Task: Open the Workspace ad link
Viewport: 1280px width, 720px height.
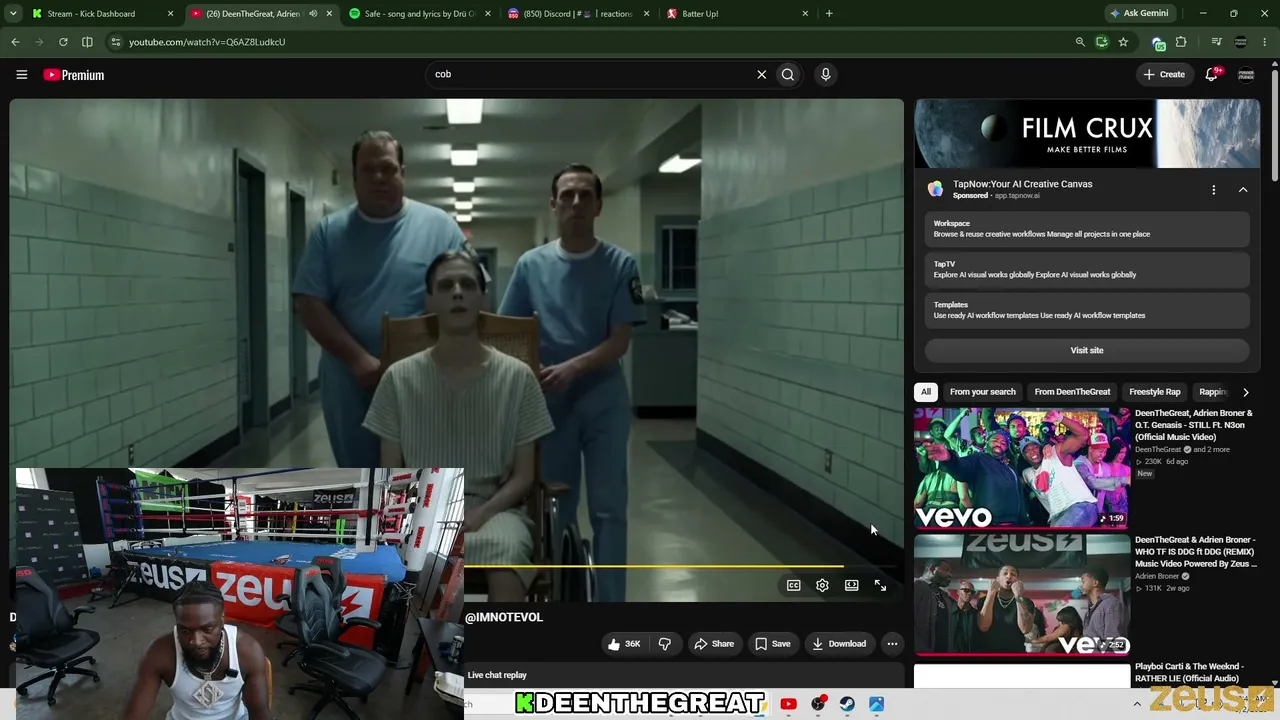Action: point(1087,229)
